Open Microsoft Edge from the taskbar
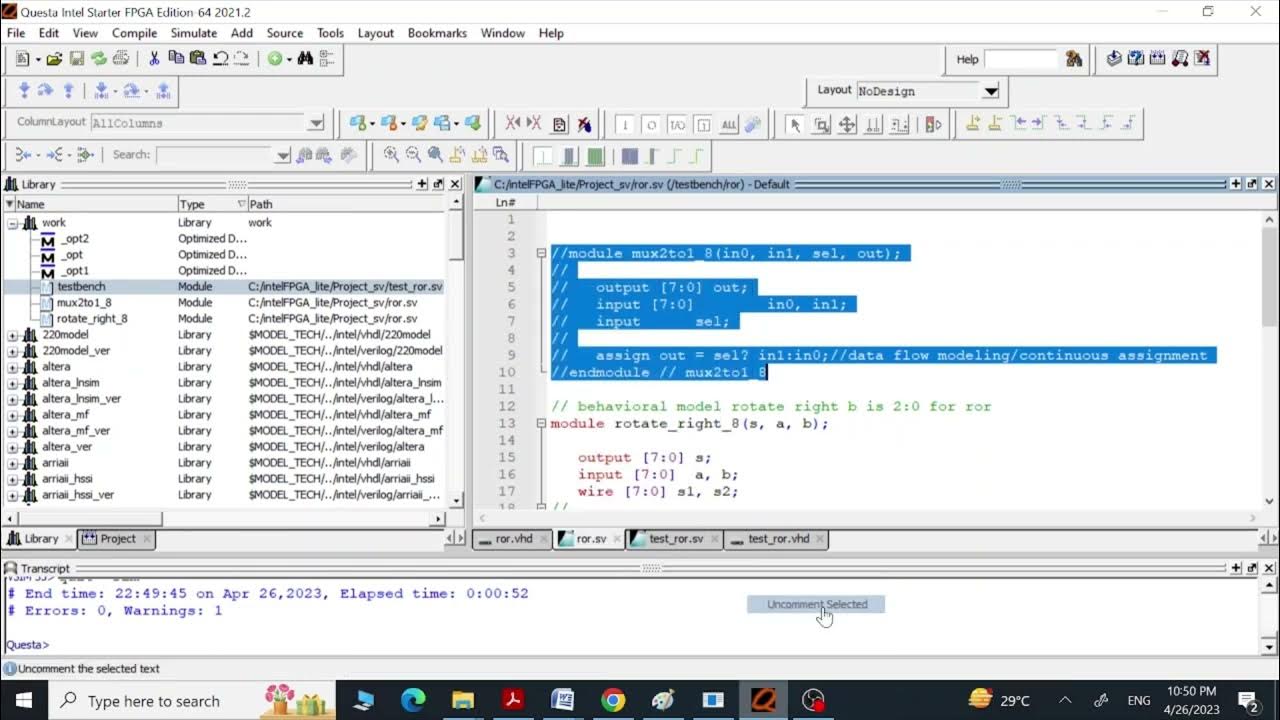 pyautogui.click(x=413, y=700)
